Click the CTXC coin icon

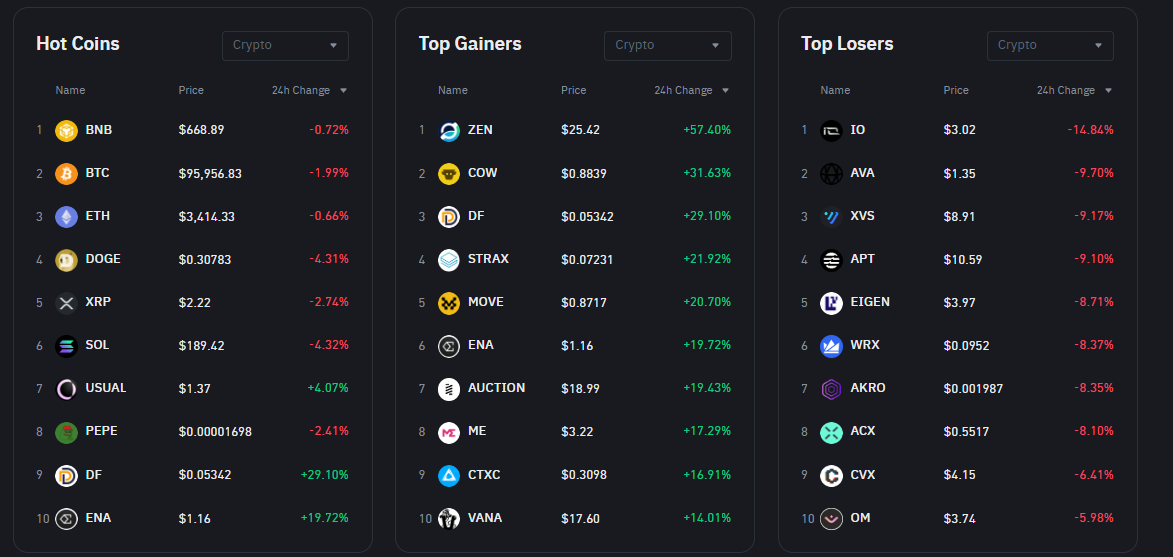[x=449, y=475]
